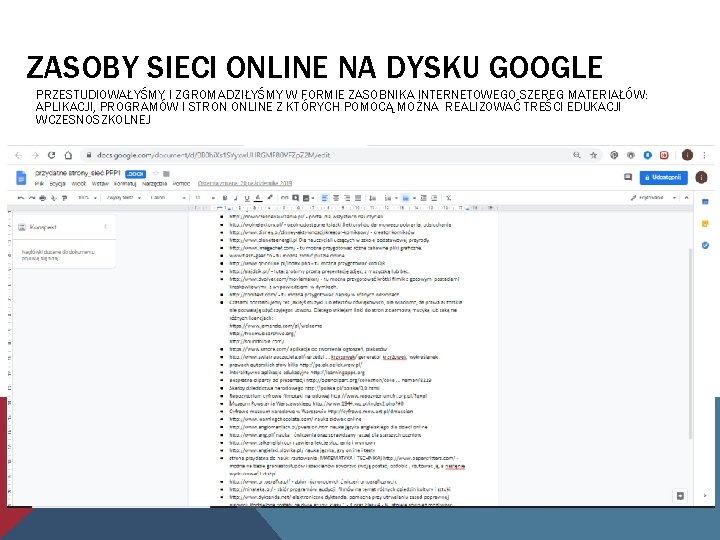
Task: Hide side panel with bottom right chevron
Action: (705, 495)
